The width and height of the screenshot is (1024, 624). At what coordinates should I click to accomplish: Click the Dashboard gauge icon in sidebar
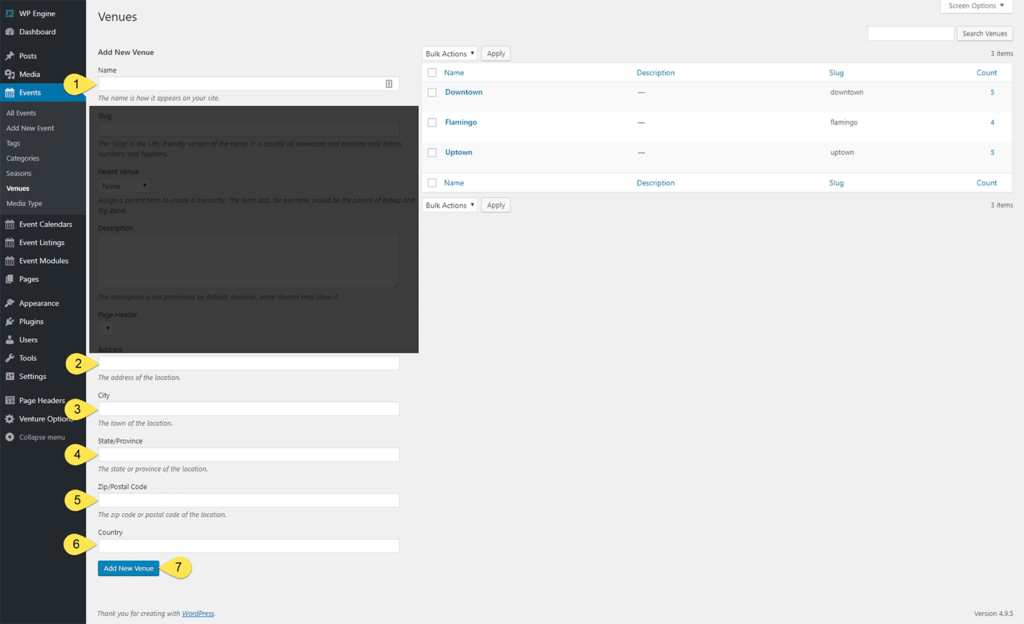click(x=10, y=32)
